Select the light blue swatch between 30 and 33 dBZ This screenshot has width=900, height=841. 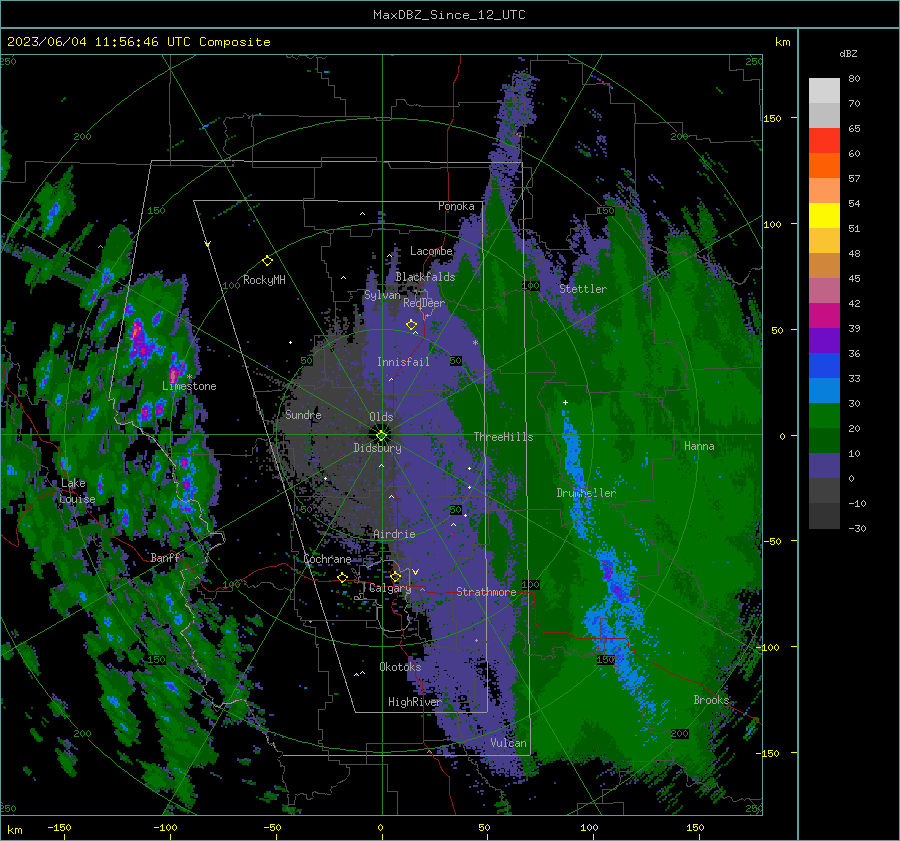824,390
